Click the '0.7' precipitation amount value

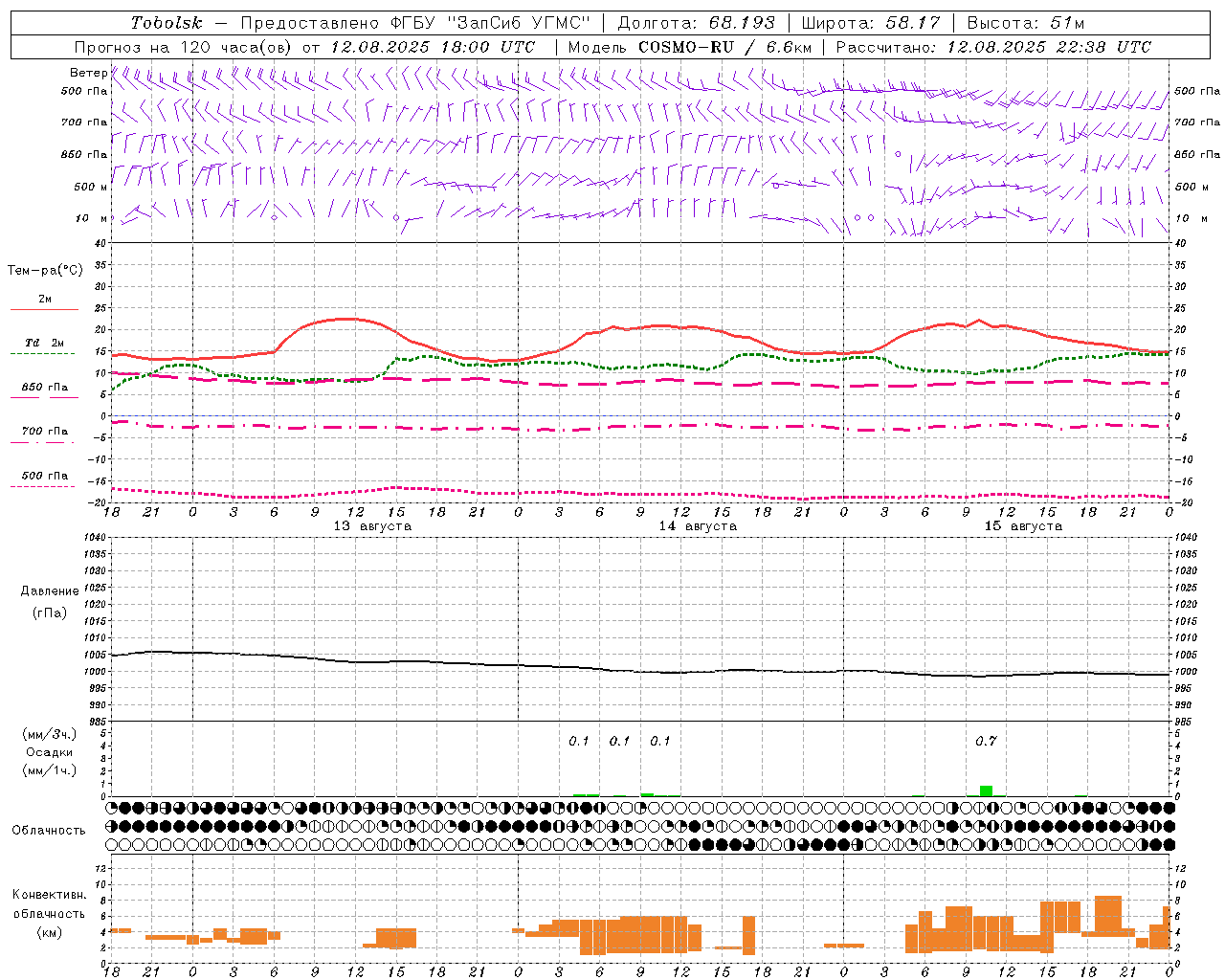click(x=986, y=741)
